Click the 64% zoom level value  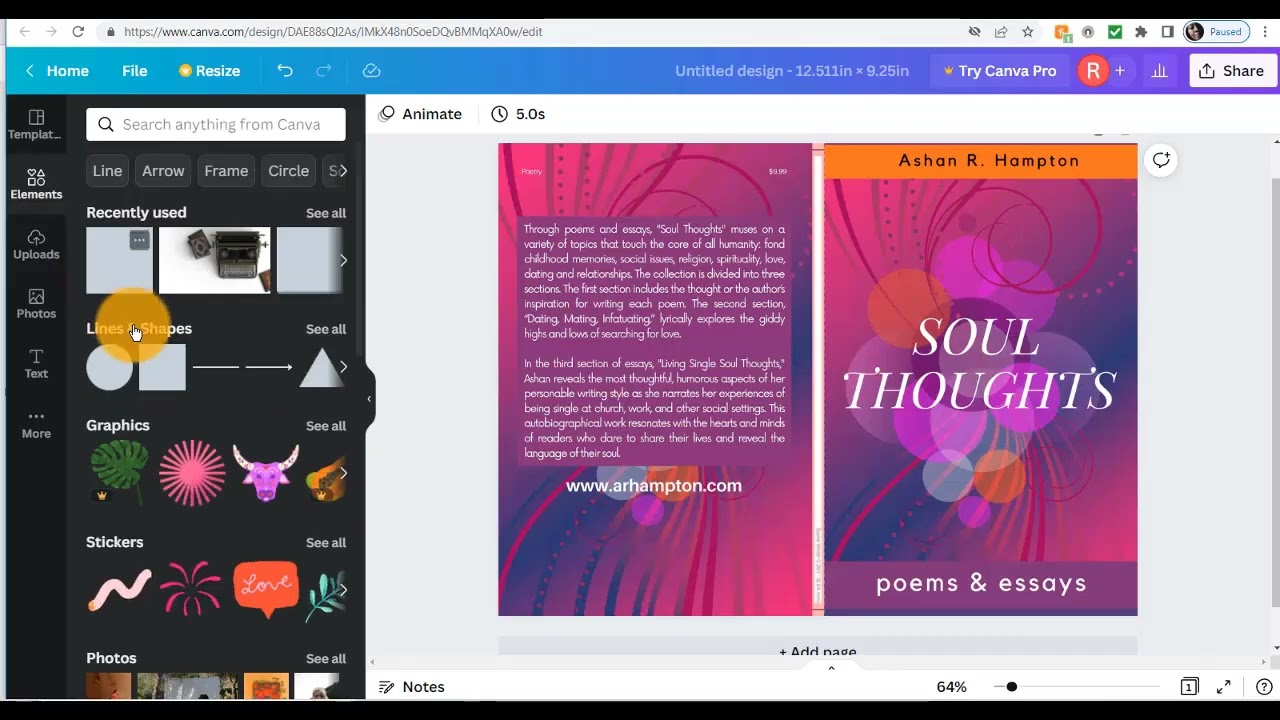pos(951,687)
